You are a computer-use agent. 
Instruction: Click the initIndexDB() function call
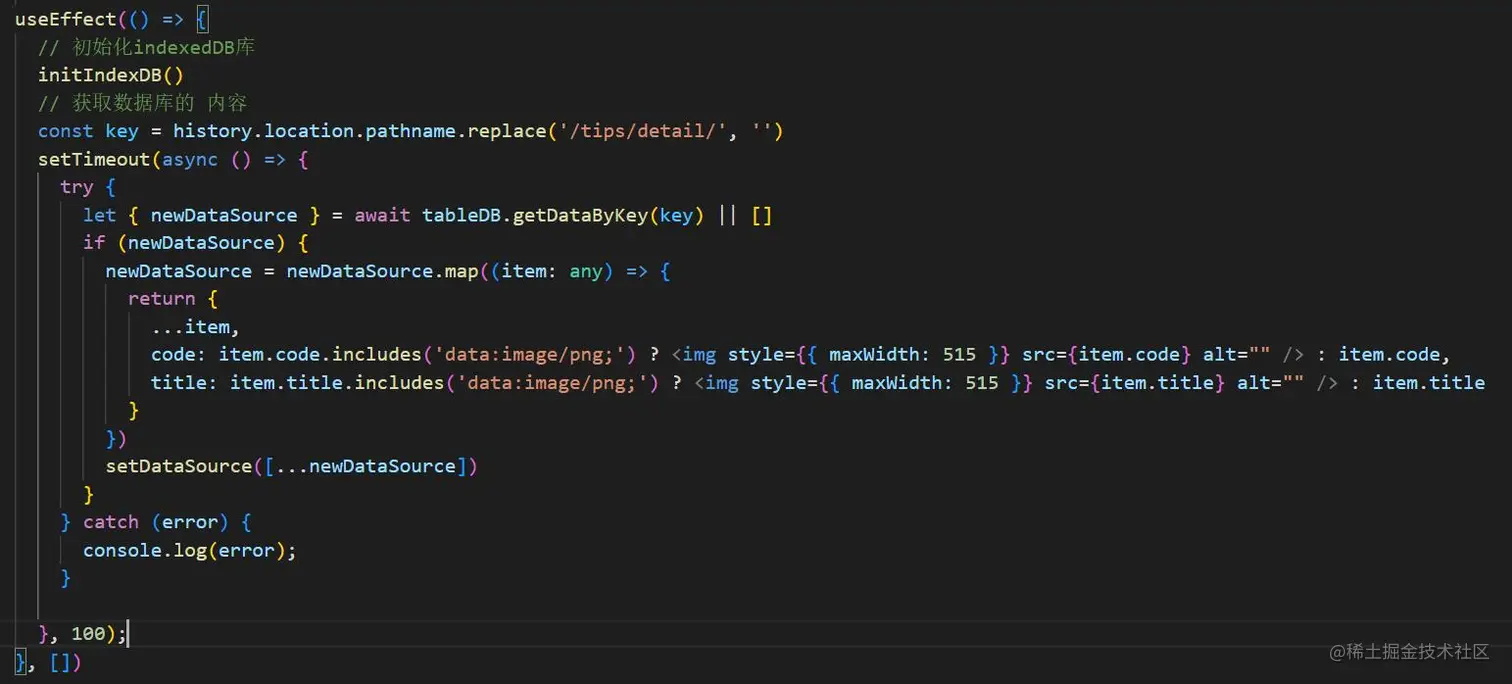click(x=111, y=75)
